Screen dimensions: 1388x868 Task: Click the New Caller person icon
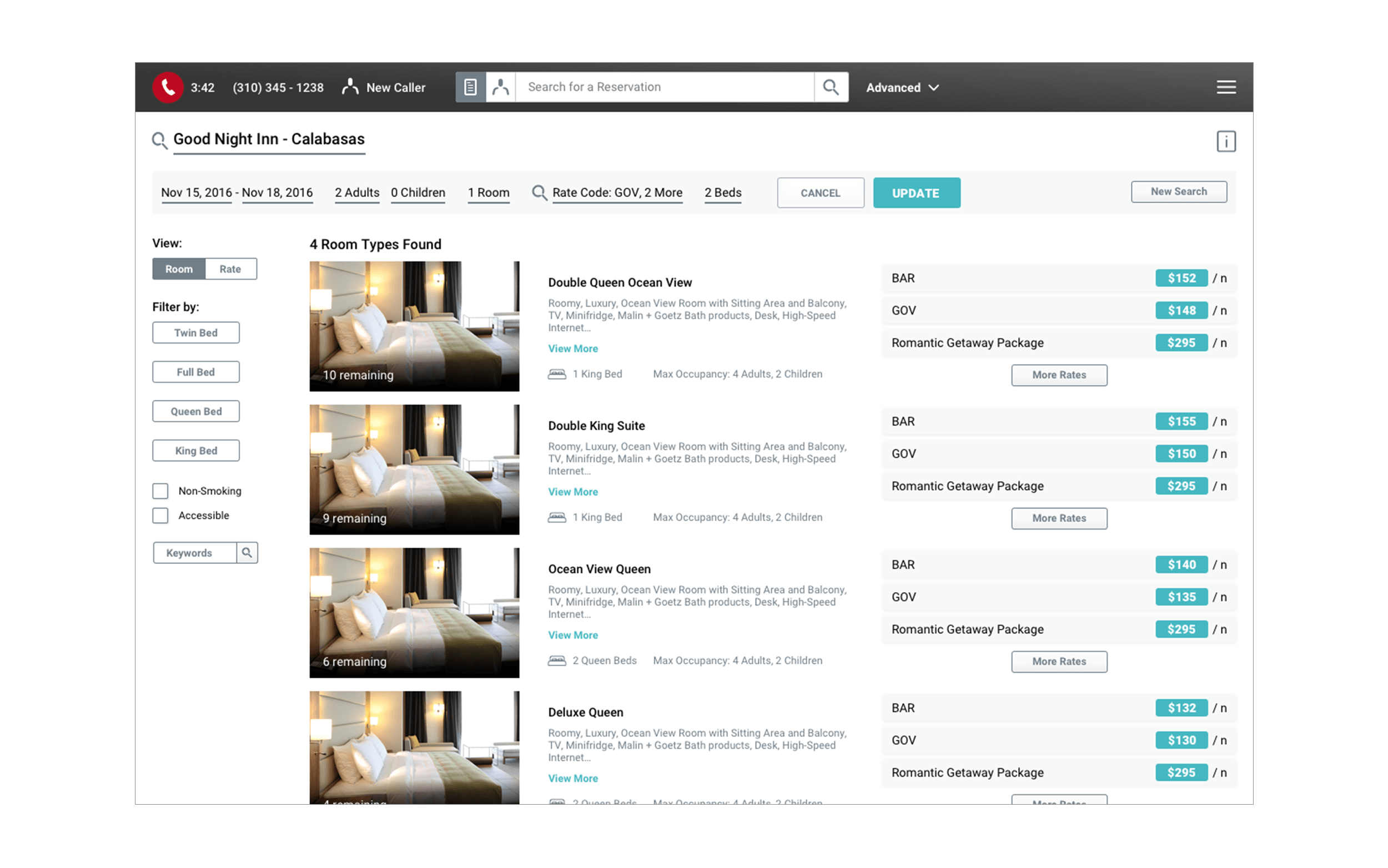coord(350,87)
